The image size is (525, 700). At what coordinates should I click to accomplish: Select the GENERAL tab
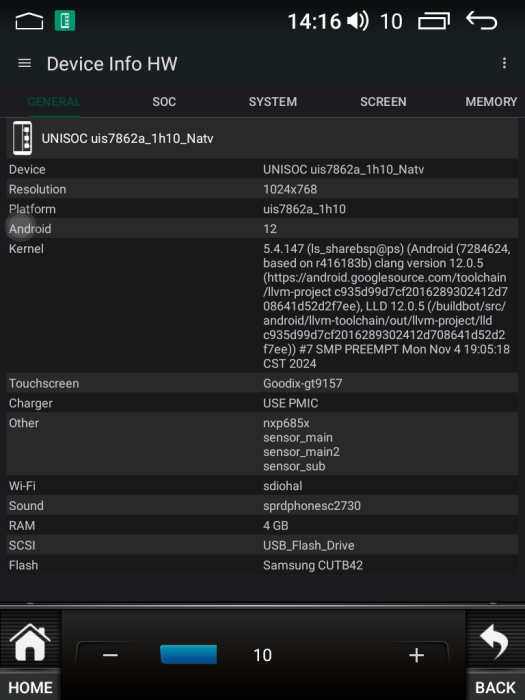54,102
